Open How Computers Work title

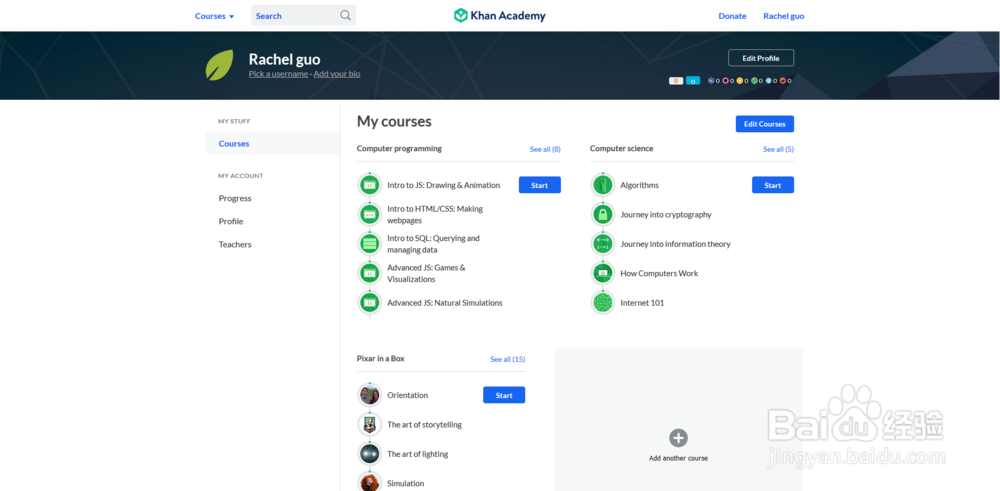point(659,273)
